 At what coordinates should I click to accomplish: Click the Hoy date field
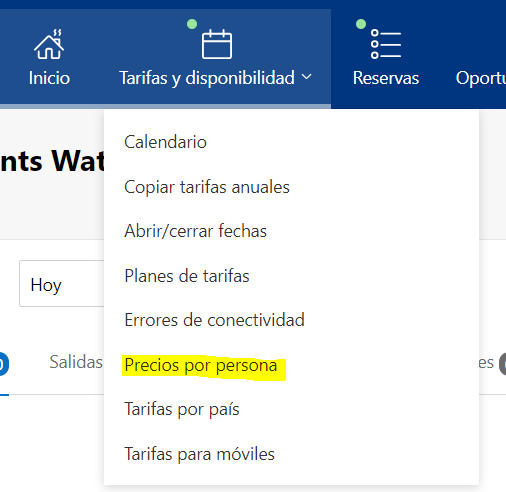pyautogui.click(x=62, y=284)
